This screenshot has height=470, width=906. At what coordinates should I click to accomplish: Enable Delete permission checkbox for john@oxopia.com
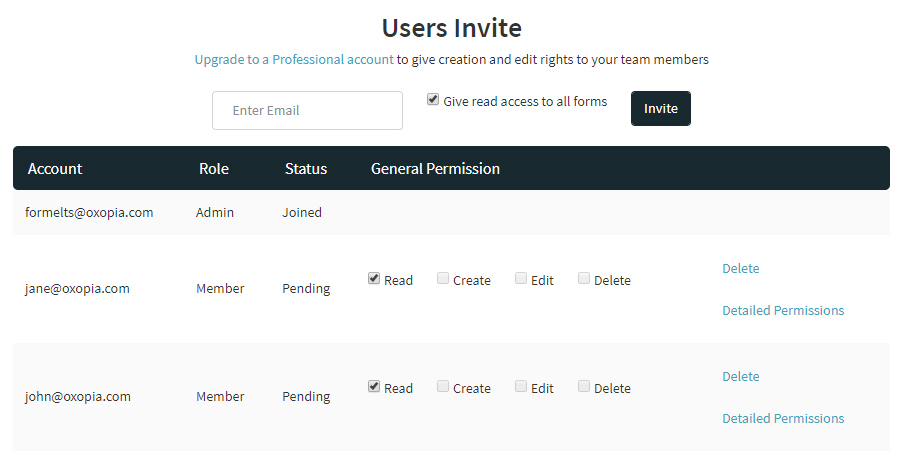584,387
